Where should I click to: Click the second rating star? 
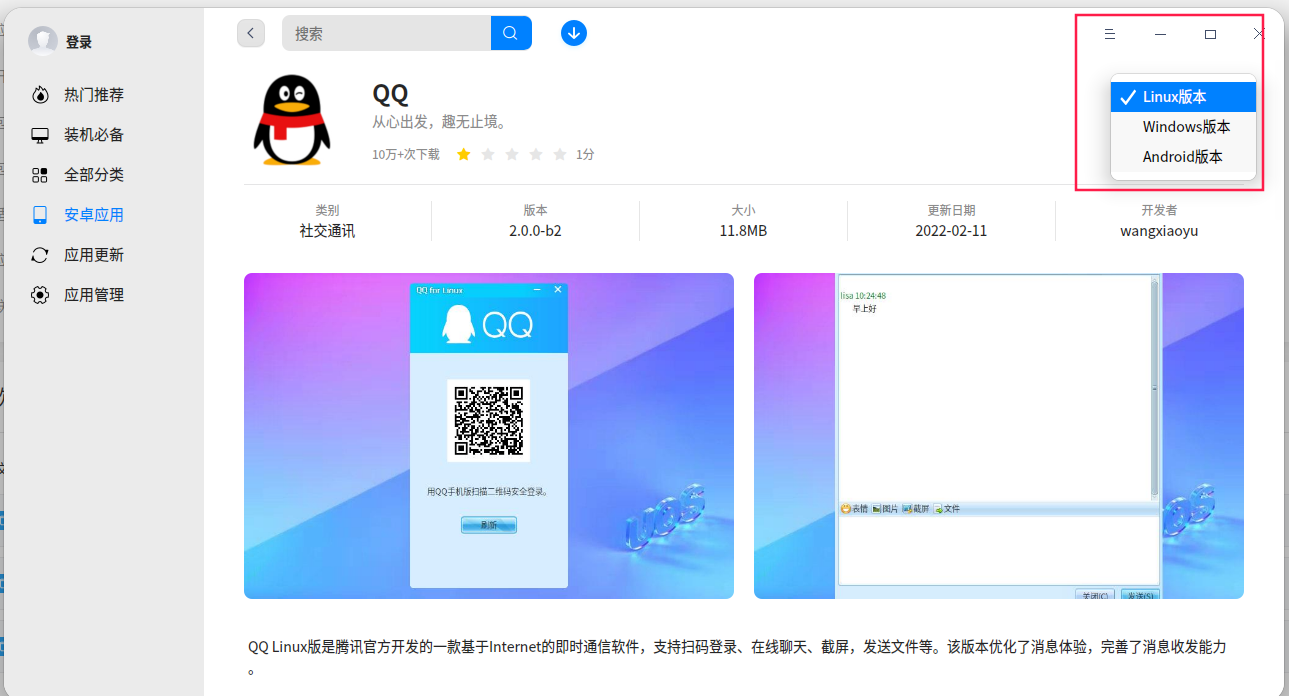coord(488,154)
